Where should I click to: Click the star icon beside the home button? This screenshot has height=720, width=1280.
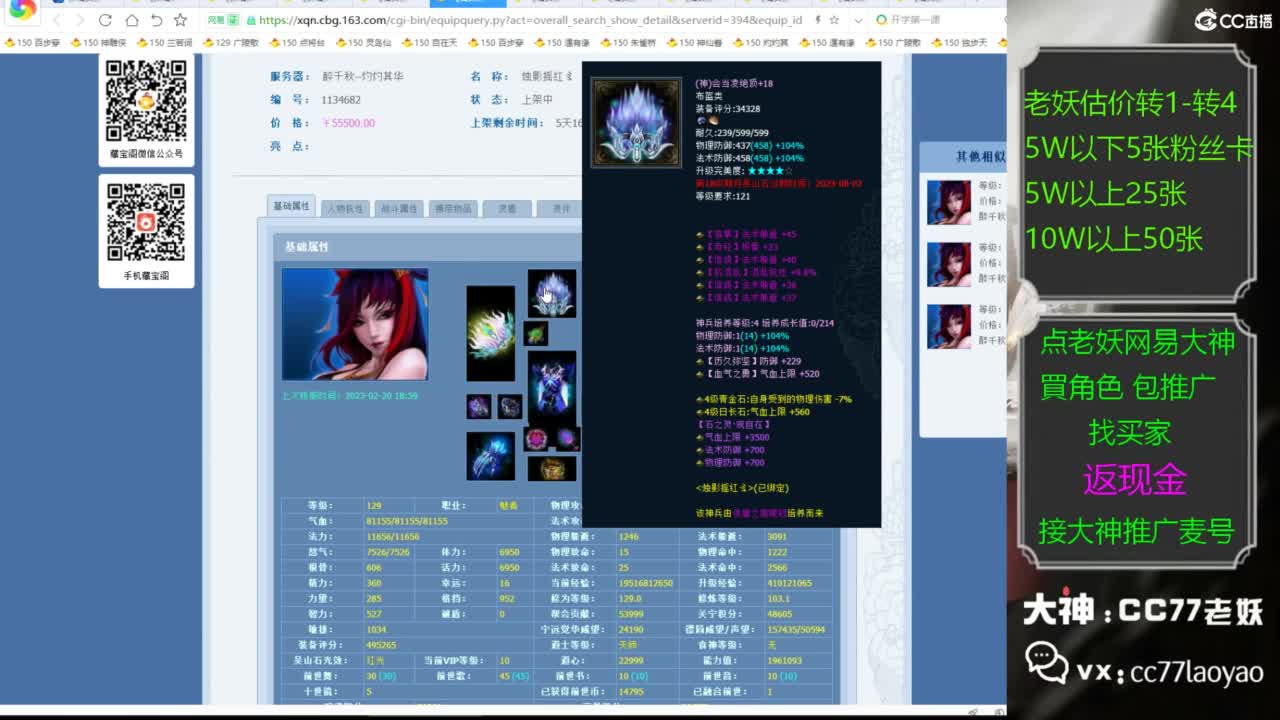pyautogui.click(x=180, y=20)
